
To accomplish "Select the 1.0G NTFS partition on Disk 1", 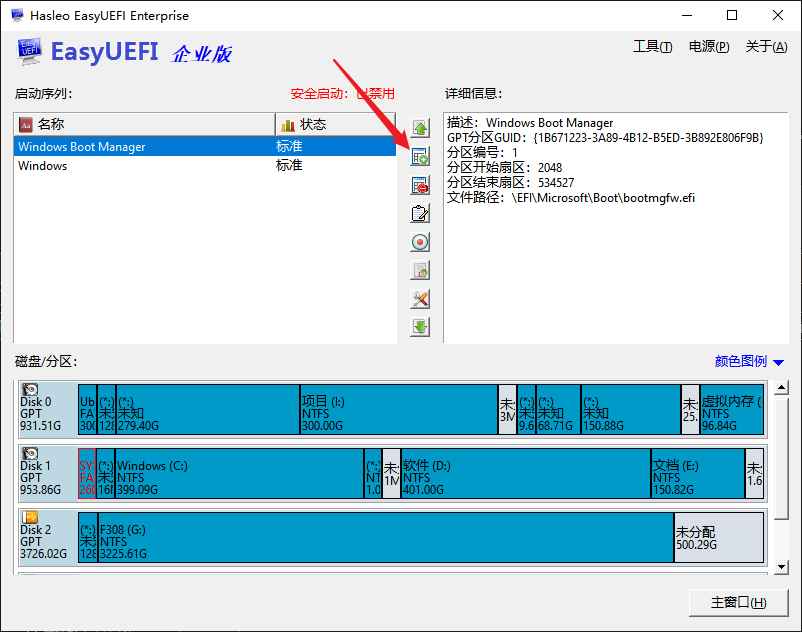I will (x=373, y=473).
